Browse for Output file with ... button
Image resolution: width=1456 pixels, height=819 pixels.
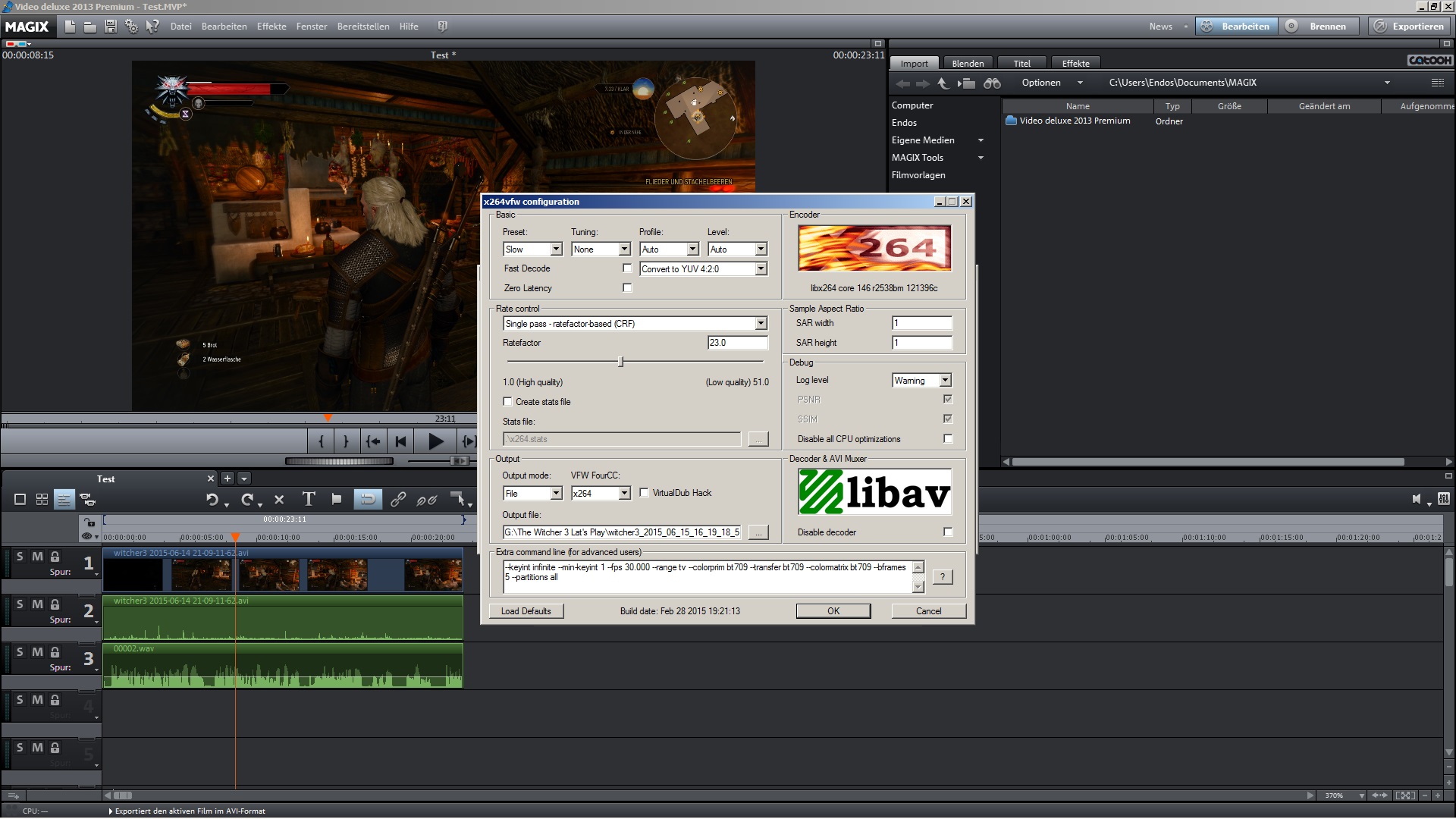(x=758, y=532)
